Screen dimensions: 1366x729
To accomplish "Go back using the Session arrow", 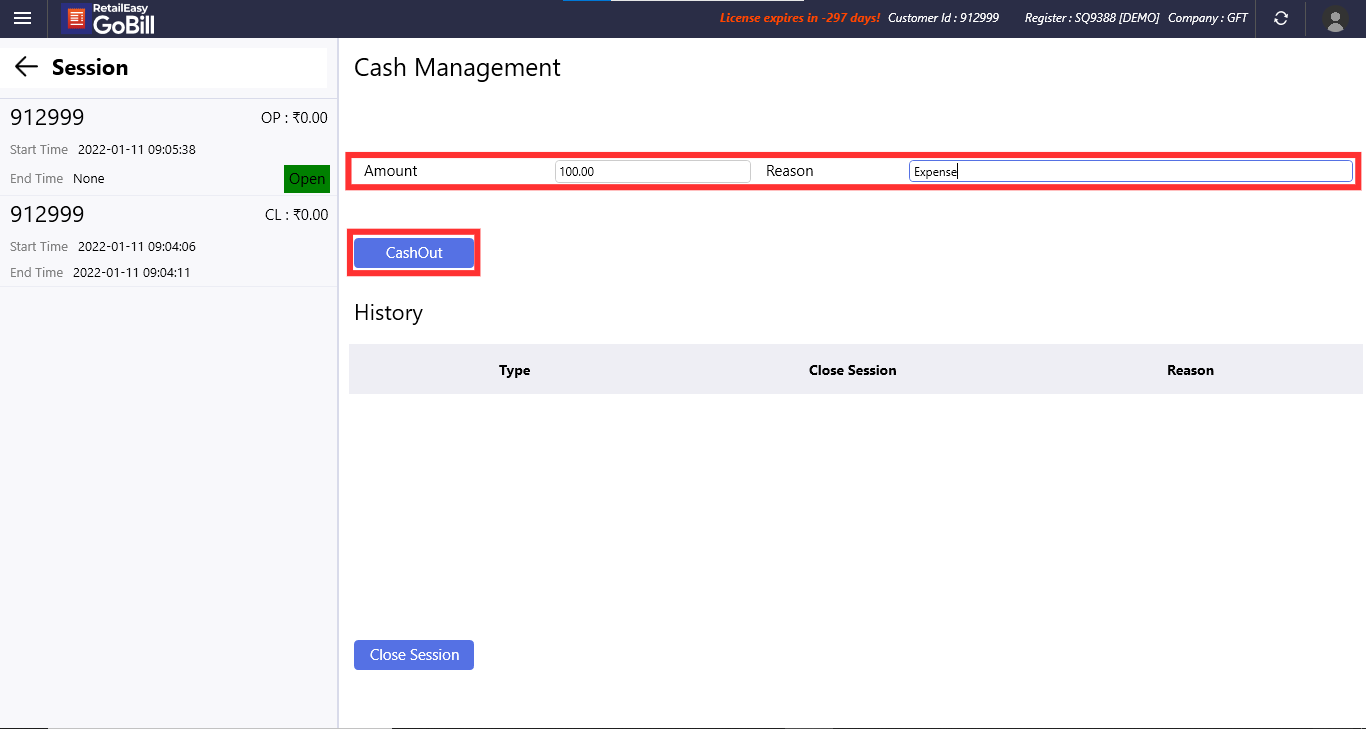I will [x=26, y=67].
